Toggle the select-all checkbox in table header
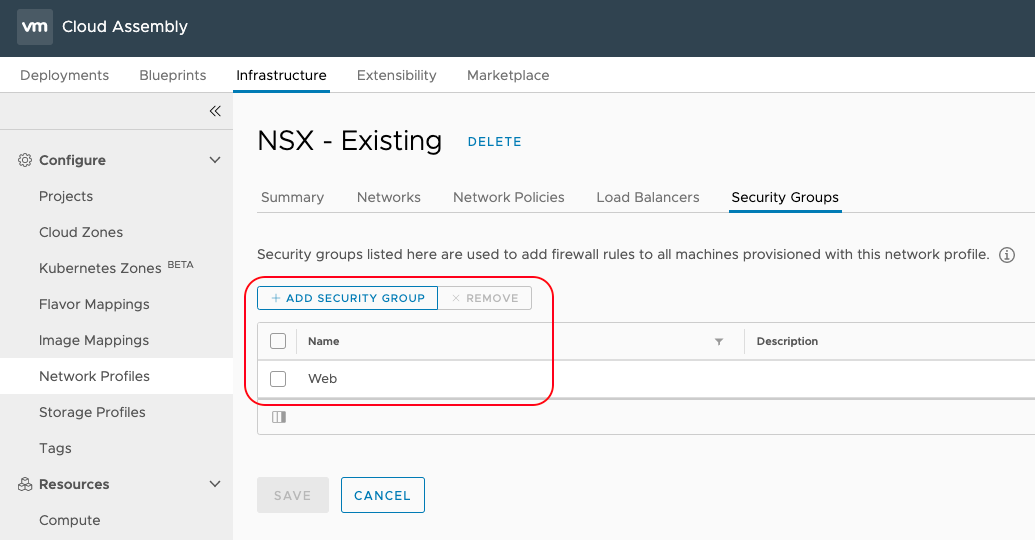 click(x=278, y=341)
